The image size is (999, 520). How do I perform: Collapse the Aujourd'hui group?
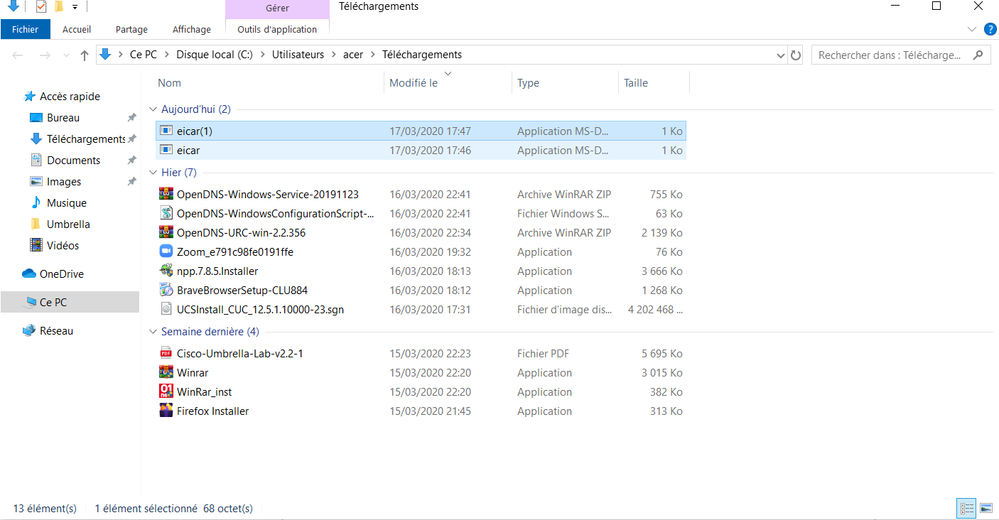tap(153, 110)
